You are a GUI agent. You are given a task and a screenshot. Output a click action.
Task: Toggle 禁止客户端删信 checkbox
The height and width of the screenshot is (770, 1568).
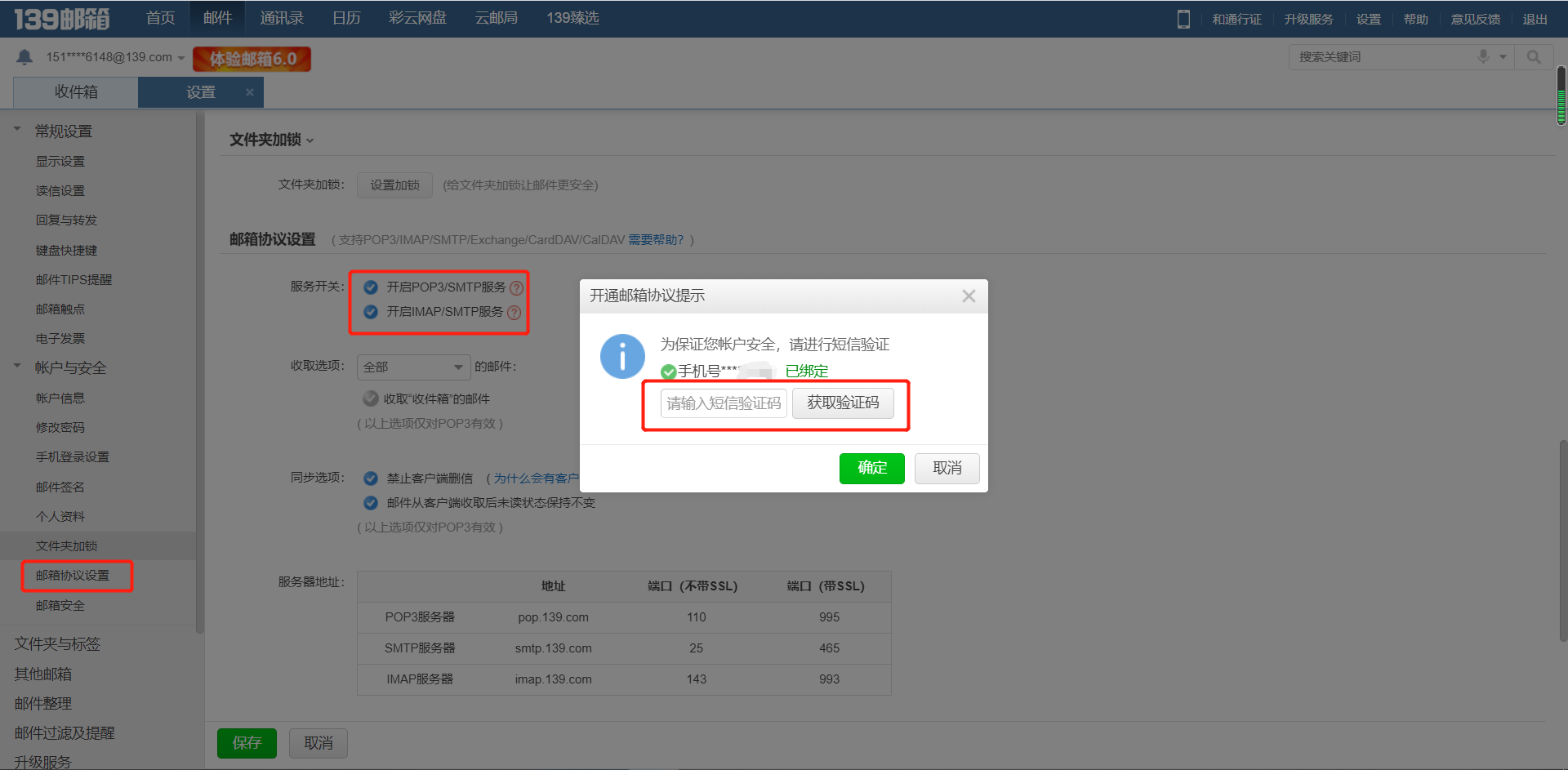tap(371, 478)
